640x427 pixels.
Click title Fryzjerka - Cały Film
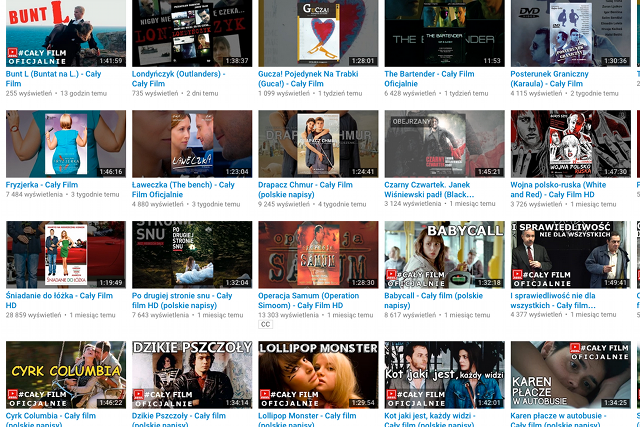(42, 185)
